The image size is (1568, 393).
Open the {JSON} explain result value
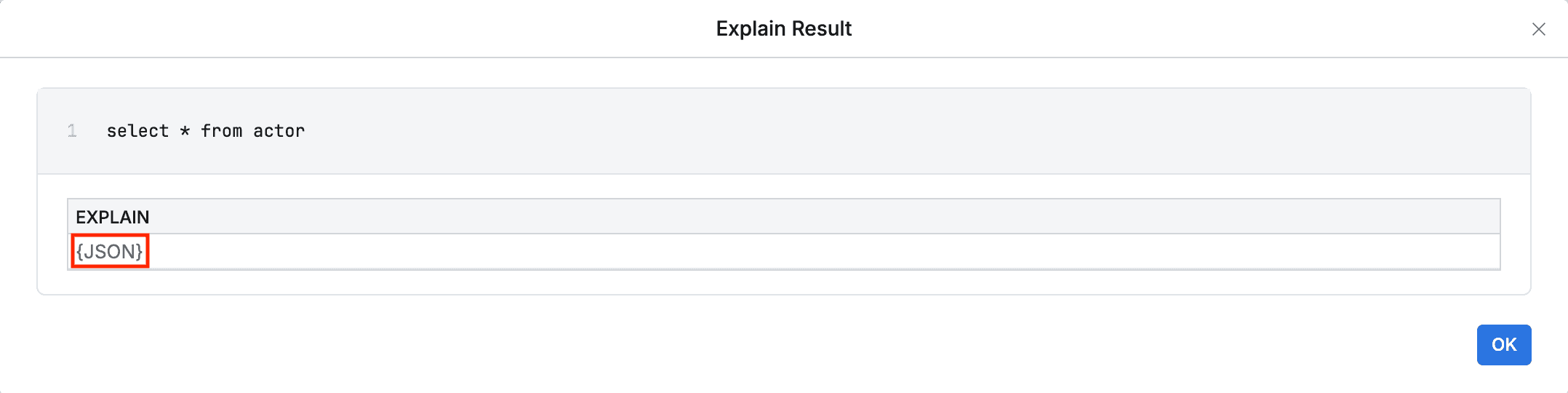pyautogui.click(x=110, y=251)
